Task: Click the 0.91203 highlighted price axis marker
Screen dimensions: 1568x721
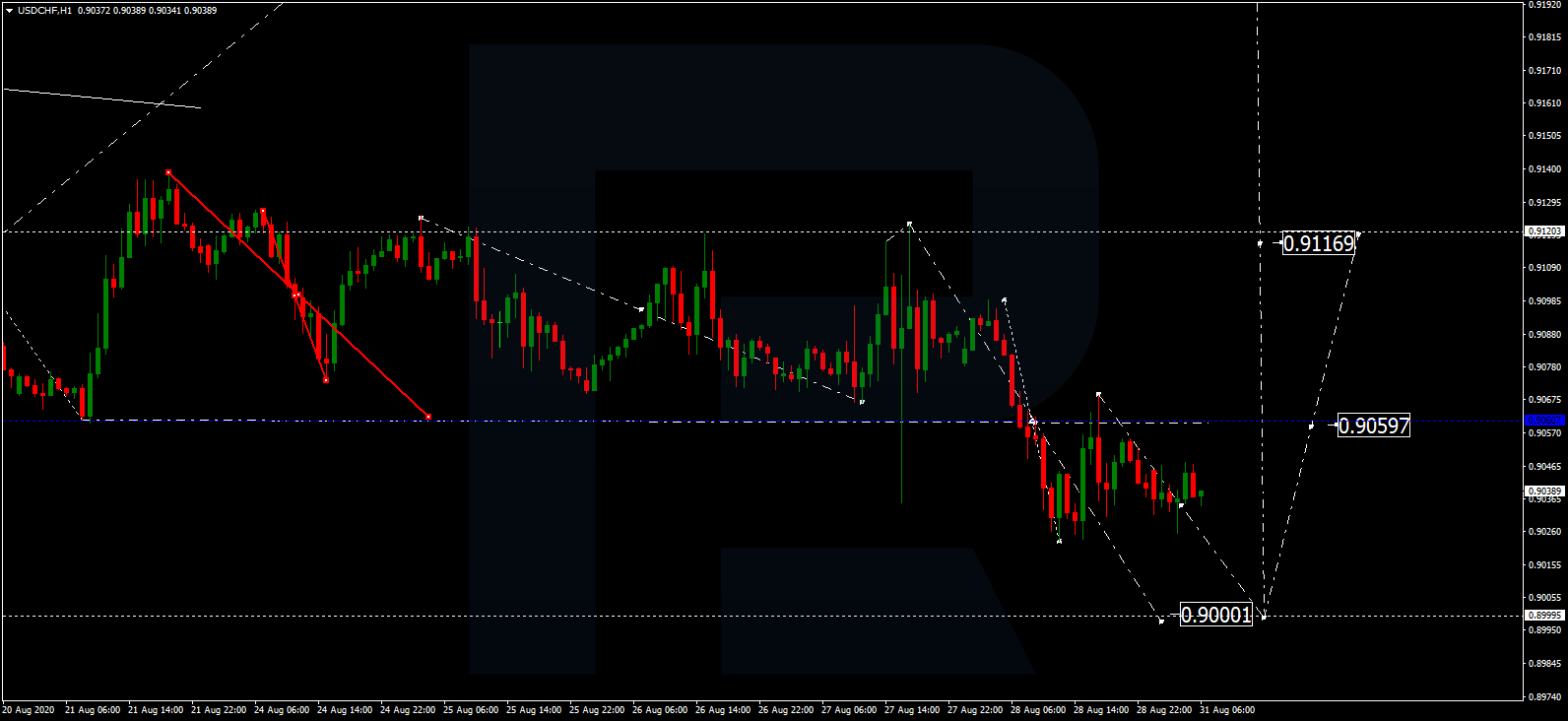Action: point(1544,231)
